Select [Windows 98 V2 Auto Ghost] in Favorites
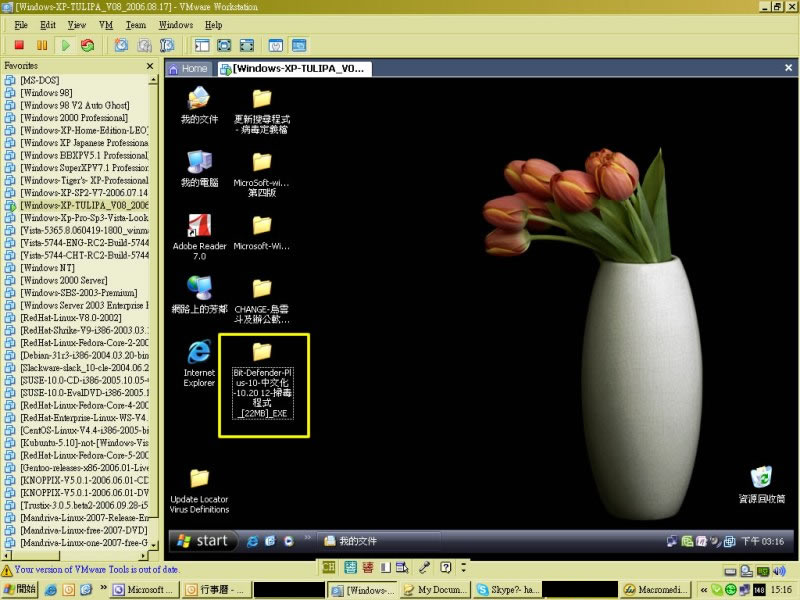The image size is (800, 600). tap(74, 105)
